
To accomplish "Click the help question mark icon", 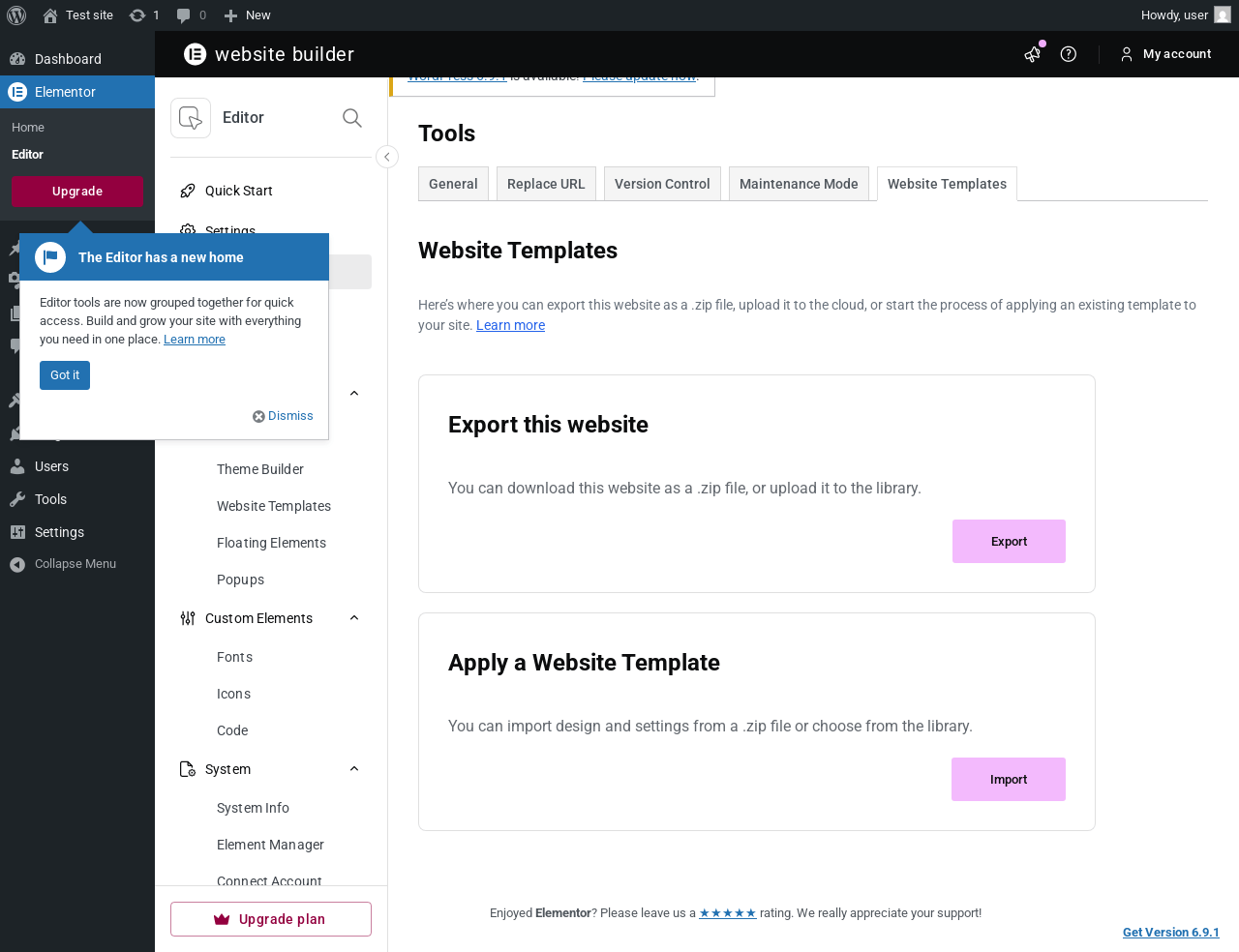I will point(1069,54).
